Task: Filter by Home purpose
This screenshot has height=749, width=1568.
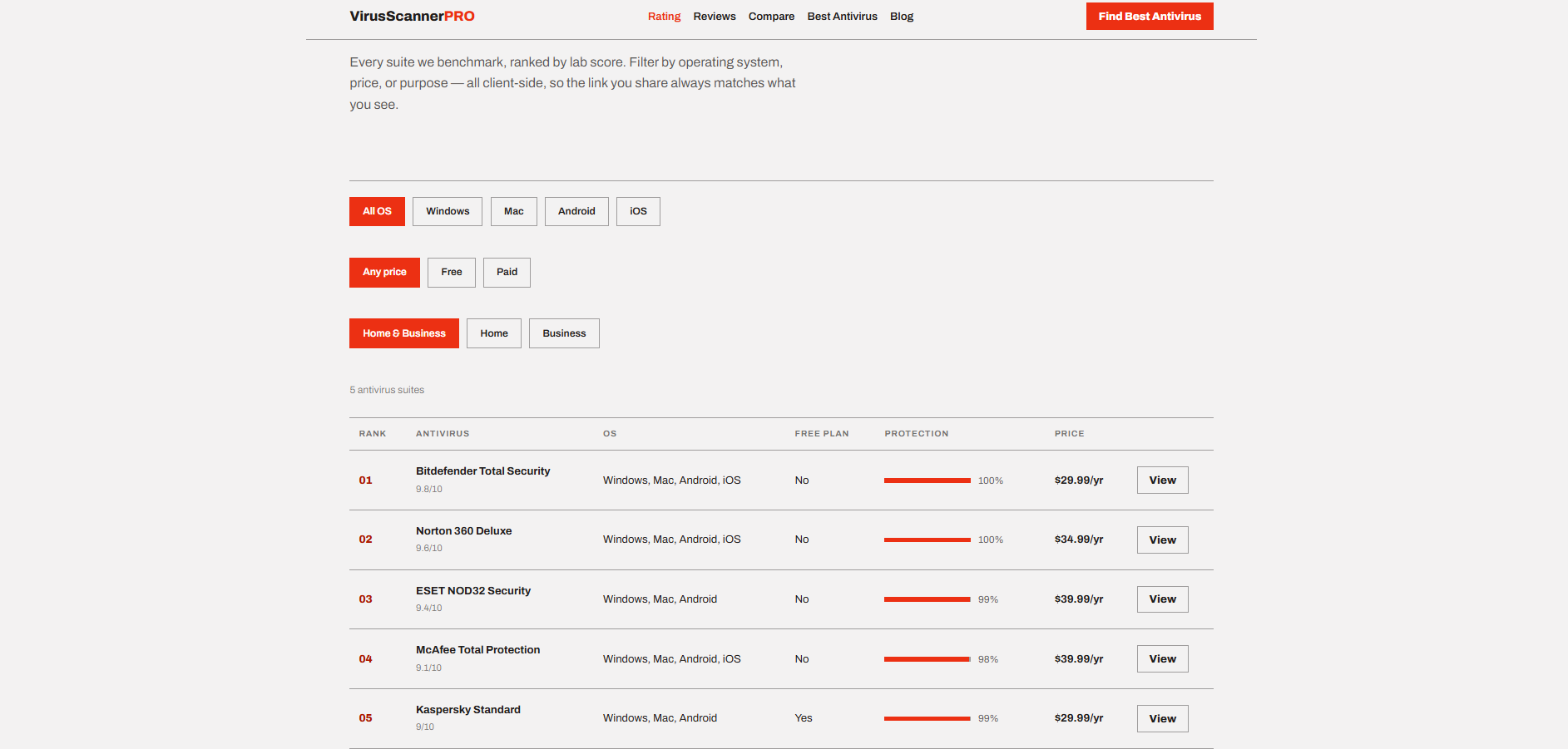Action: (494, 333)
